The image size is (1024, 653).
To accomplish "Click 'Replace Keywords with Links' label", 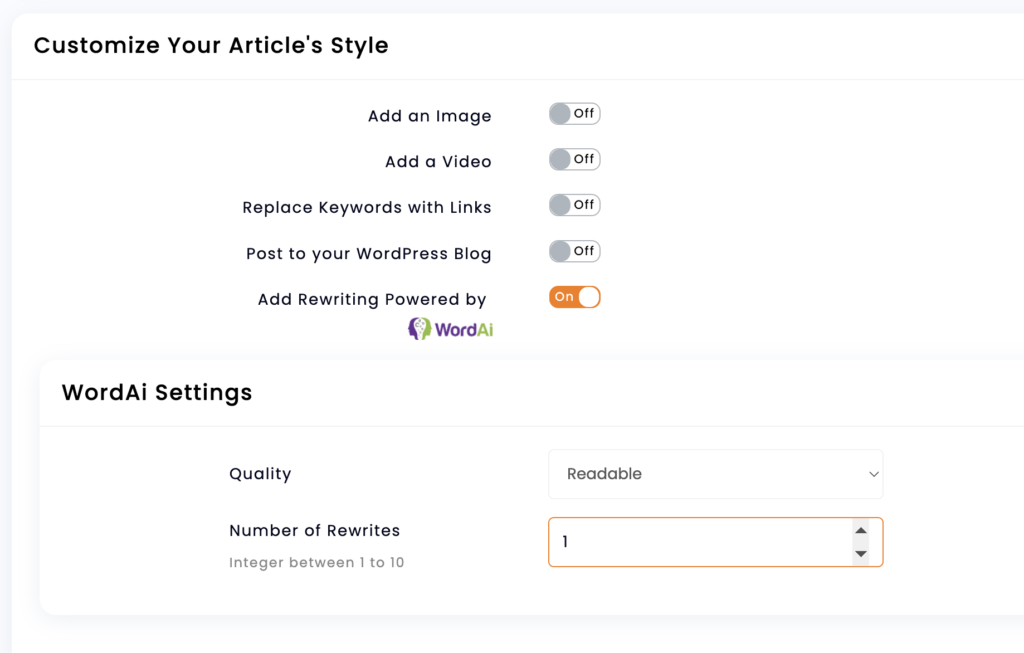I will (x=367, y=208).
